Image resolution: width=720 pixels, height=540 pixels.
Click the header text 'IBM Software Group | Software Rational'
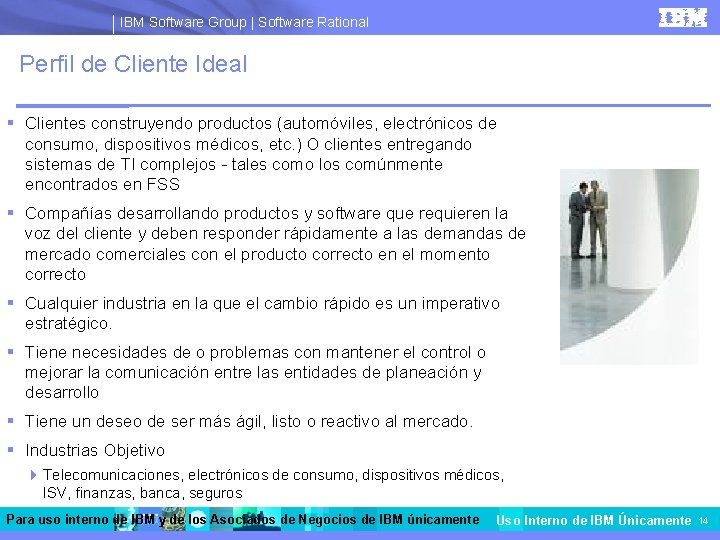click(244, 22)
